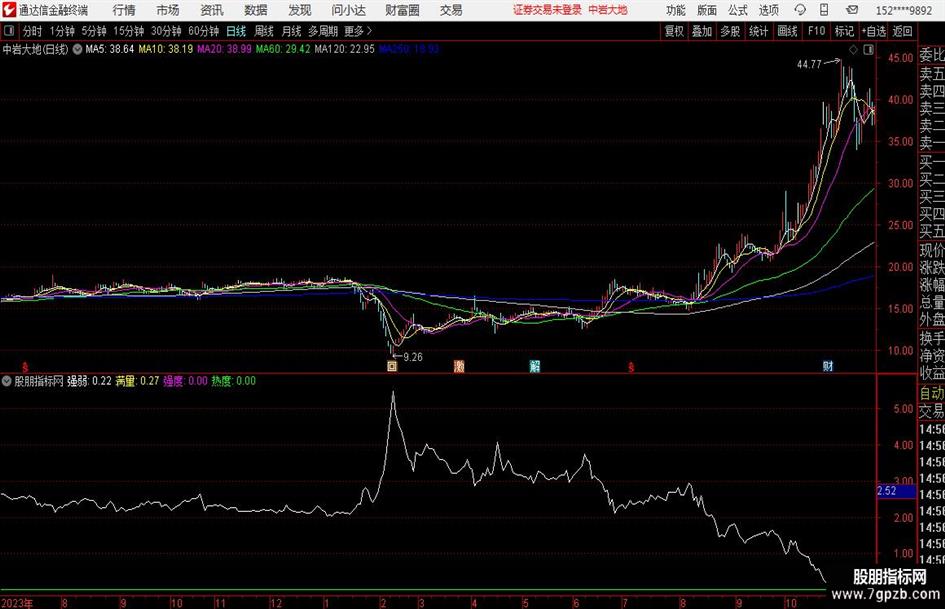Image resolution: width=945 pixels, height=609 pixels.
Task: Click the diamond icon at chart top right
Action: (853, 50)
